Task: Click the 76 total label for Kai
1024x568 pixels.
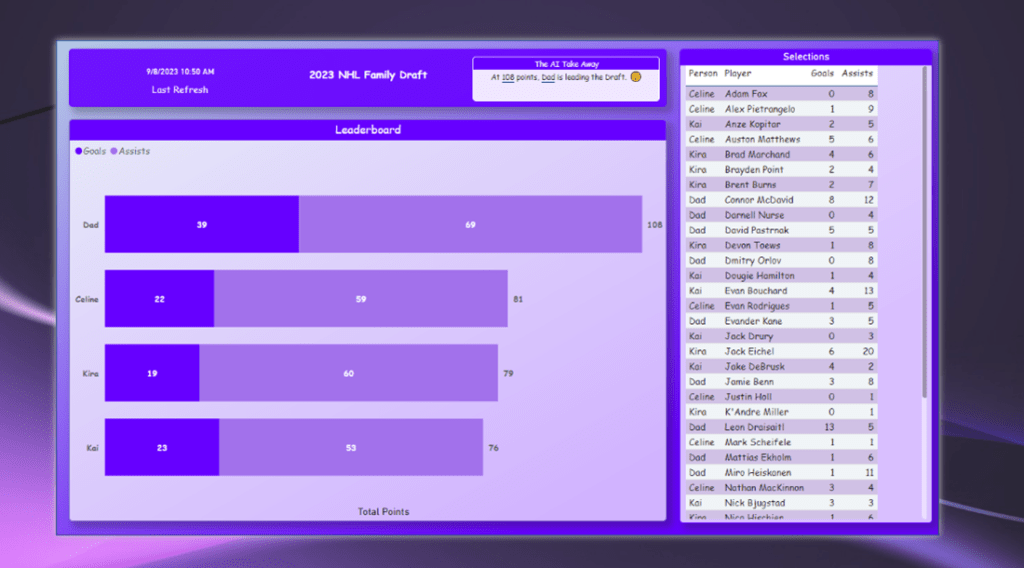Action: [493, 448]
